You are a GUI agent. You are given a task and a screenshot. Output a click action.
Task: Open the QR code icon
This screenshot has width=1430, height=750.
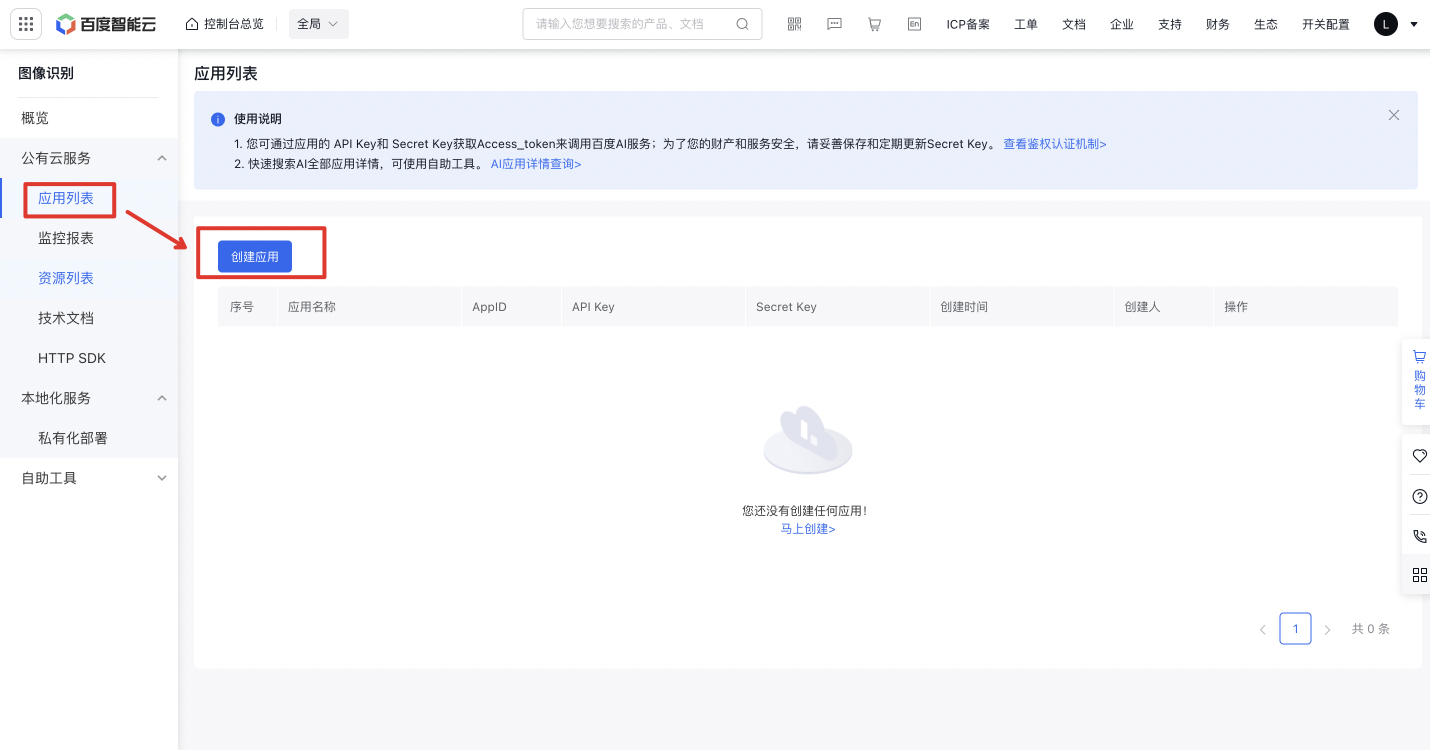795,24
